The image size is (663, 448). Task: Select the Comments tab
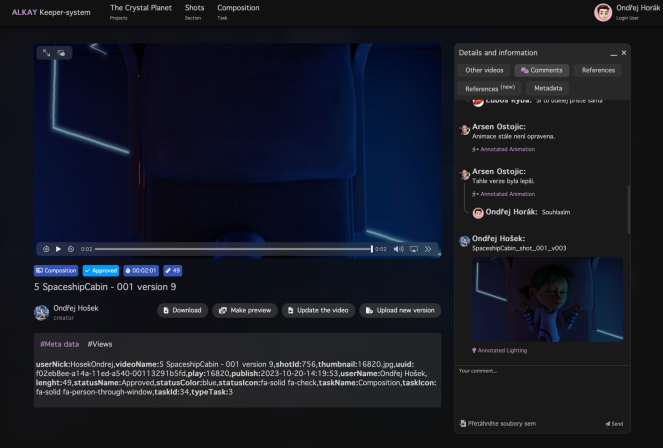coord(542,70)
